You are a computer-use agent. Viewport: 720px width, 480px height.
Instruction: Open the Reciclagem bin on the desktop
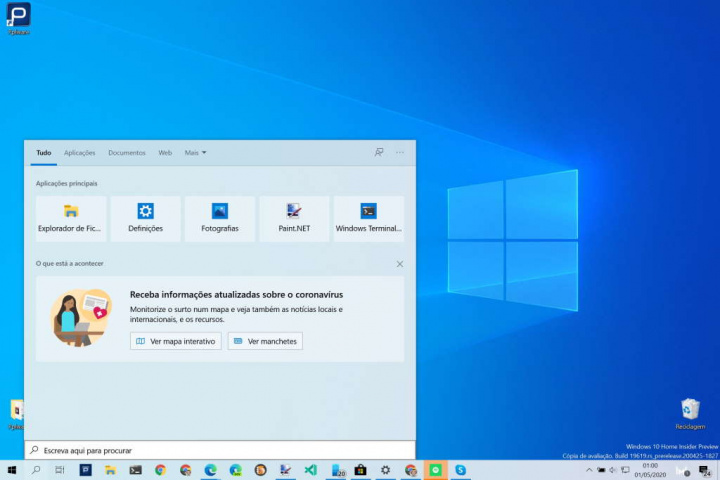click(x=690, y=410)
